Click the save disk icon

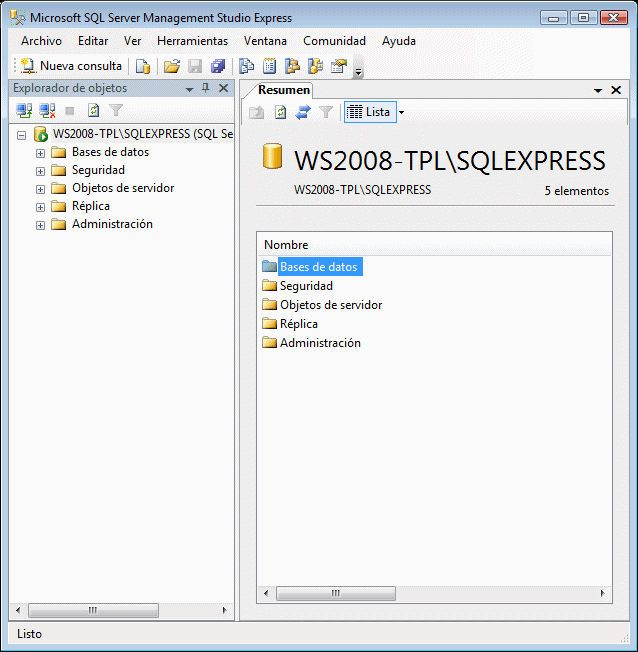tap(195, 66)
